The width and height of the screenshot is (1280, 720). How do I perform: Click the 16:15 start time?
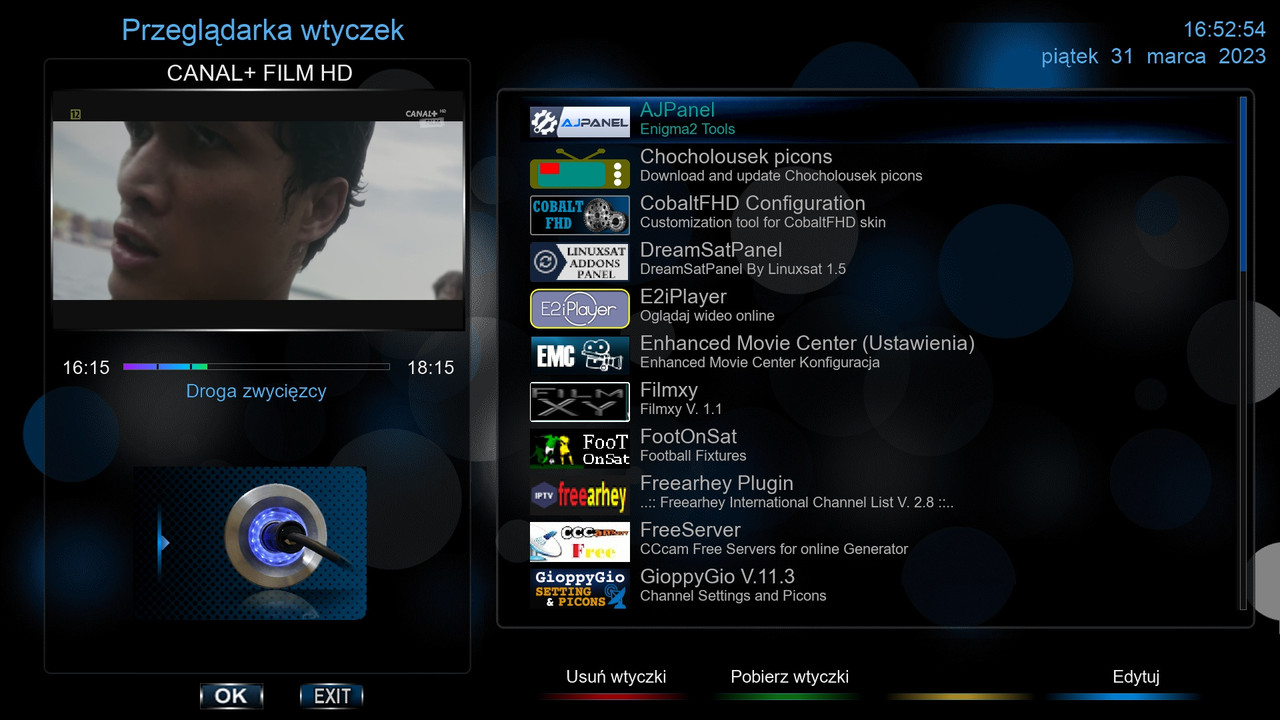click(86, 368)
